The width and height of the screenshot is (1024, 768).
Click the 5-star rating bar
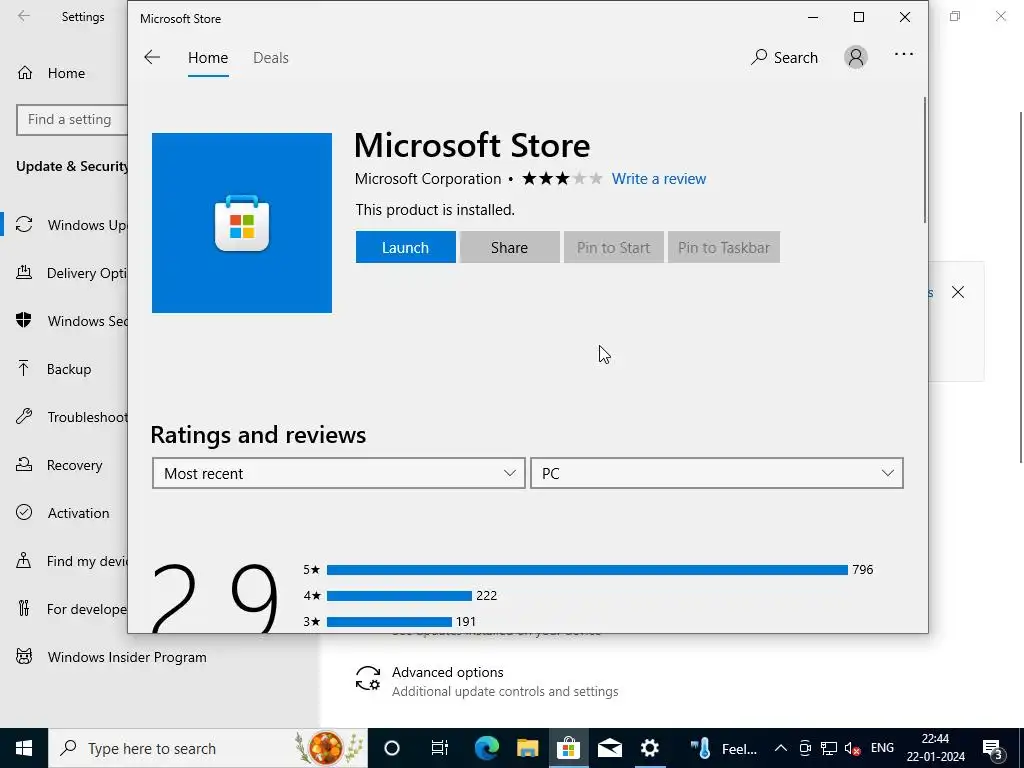click(x=587, y=570)
